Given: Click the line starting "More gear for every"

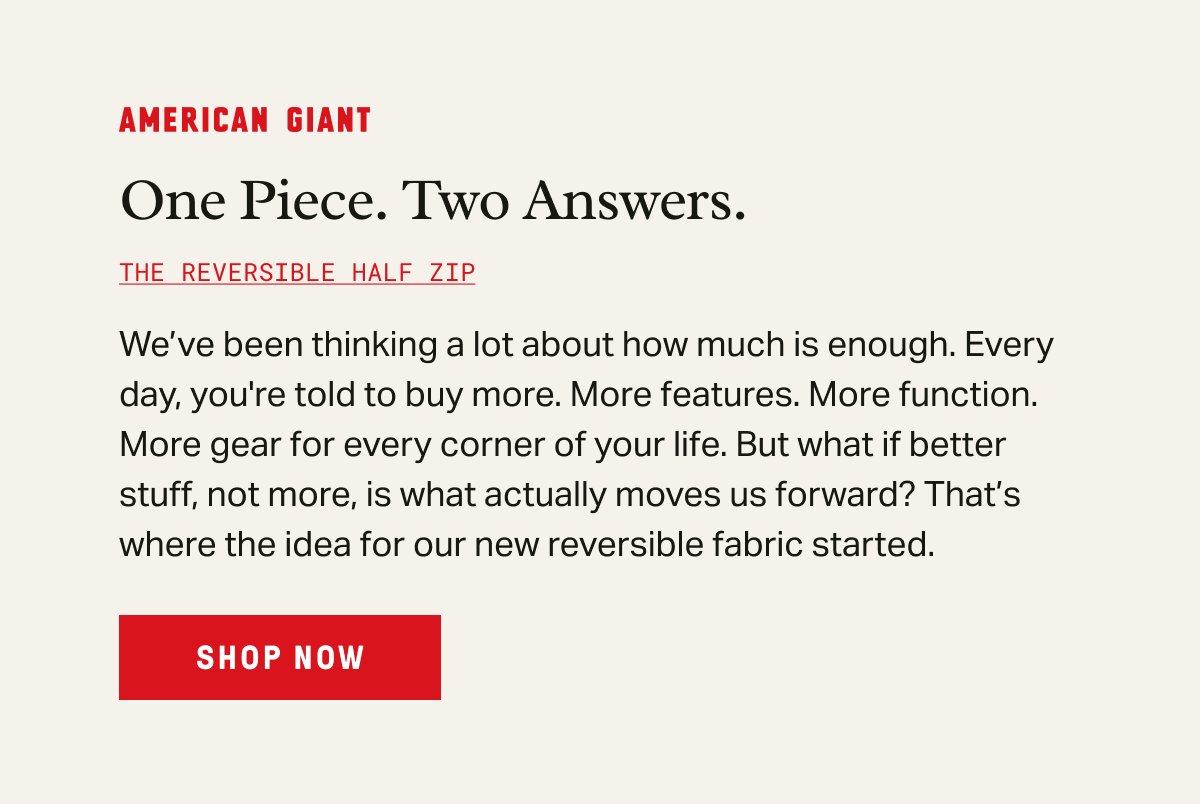Looking at the screenshot, I should 562,445.
